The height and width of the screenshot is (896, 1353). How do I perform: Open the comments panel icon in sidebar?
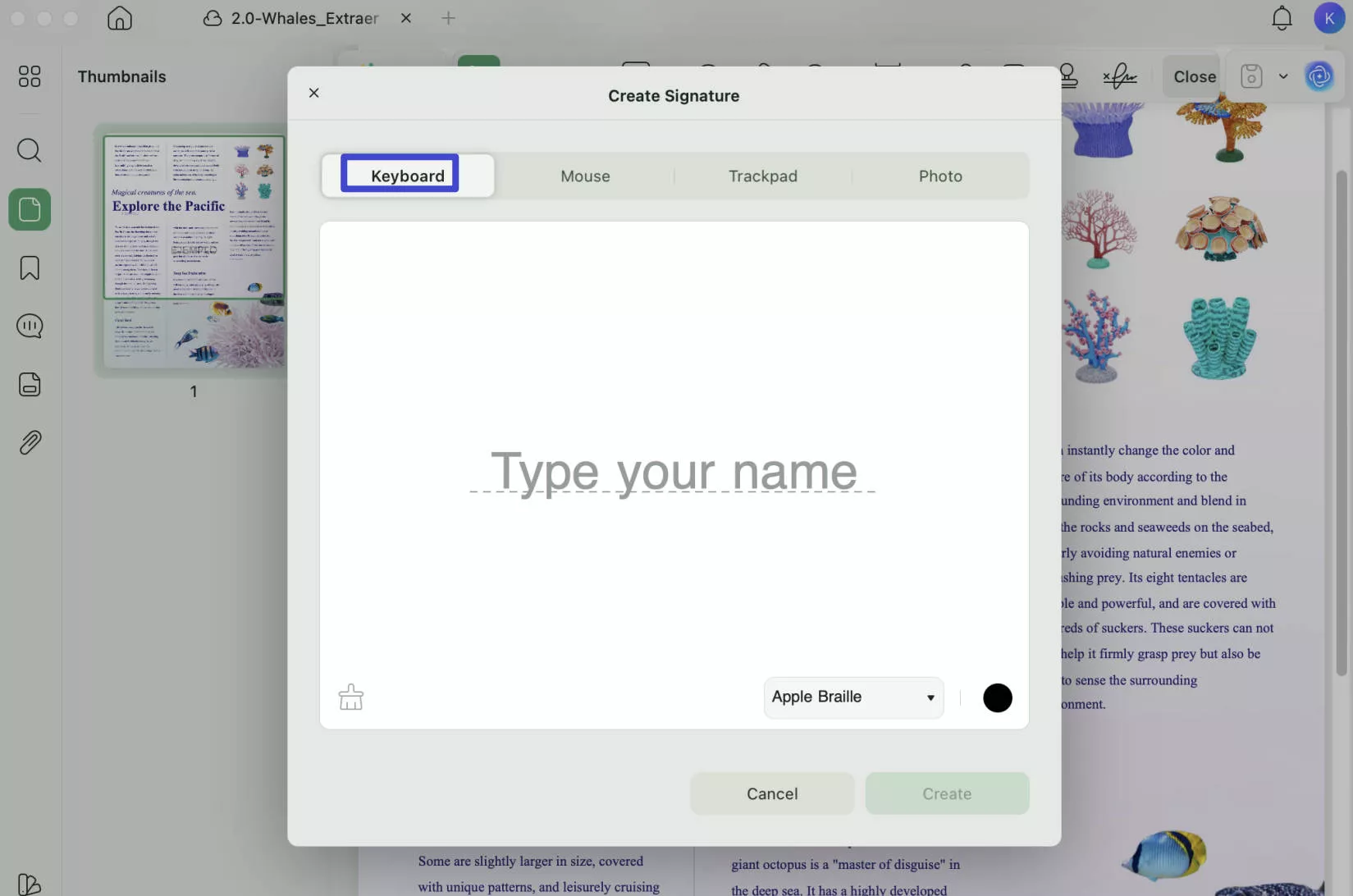[30, 327]
